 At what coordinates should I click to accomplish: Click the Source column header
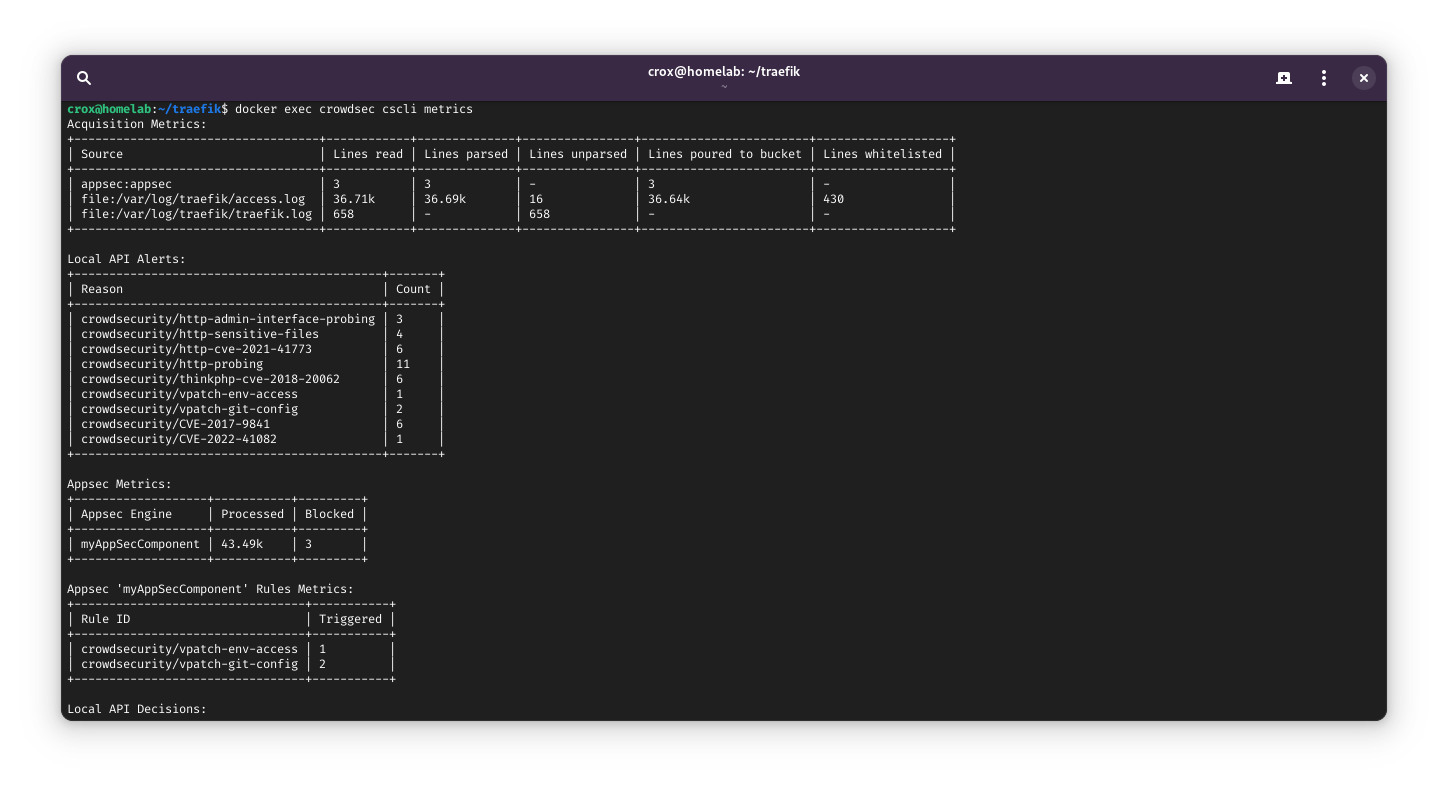102,154
